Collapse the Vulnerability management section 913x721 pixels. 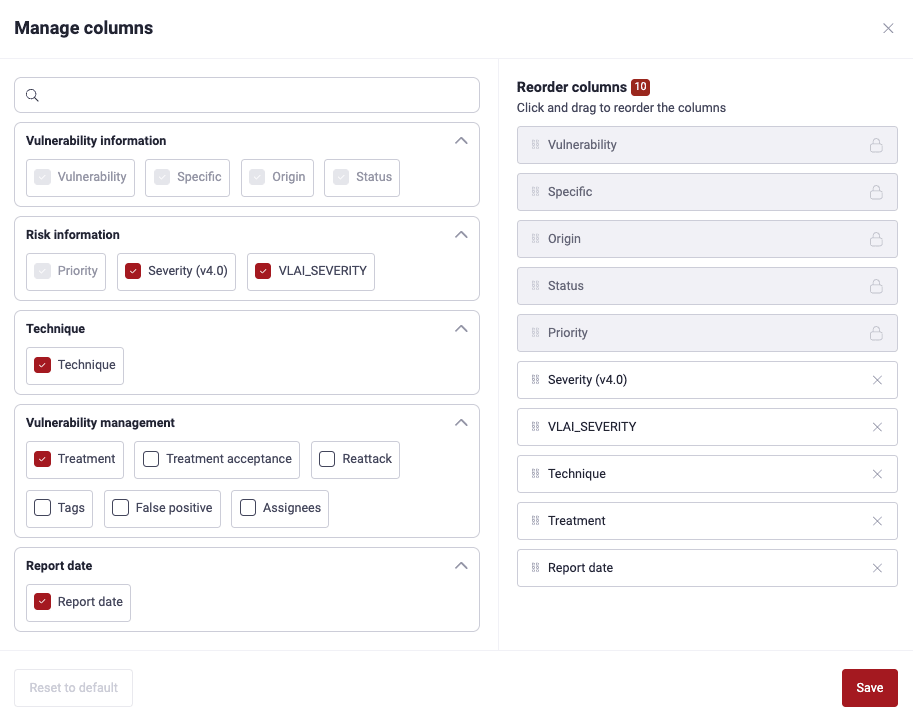pos(461,422)
